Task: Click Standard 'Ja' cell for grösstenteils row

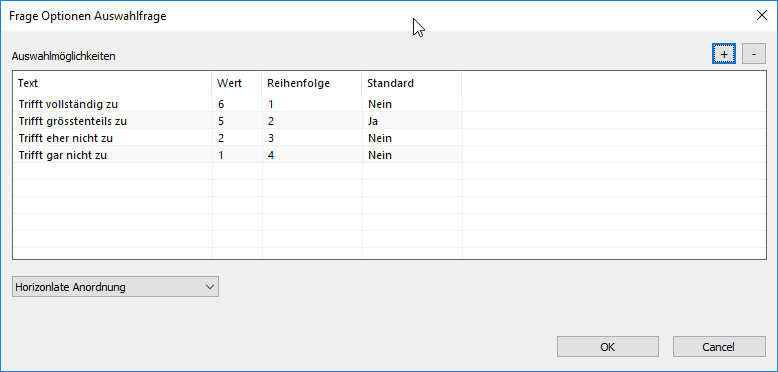Action: point(412,121)
